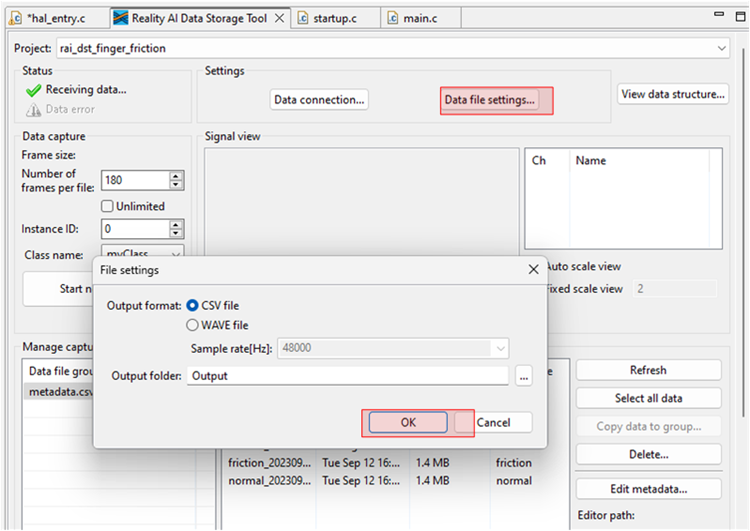
Task: Choose WAVE file output format
Action: pos(194,325)
